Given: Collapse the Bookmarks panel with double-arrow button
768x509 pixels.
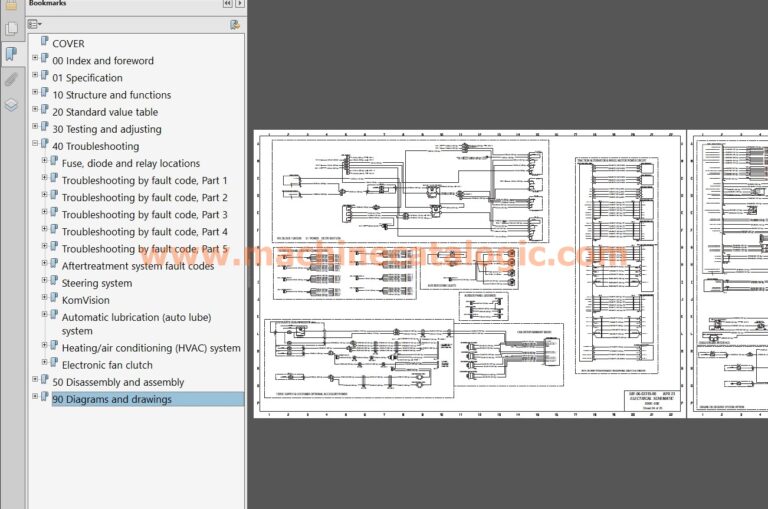Looking at the screenshot, I should coord(227,4).
